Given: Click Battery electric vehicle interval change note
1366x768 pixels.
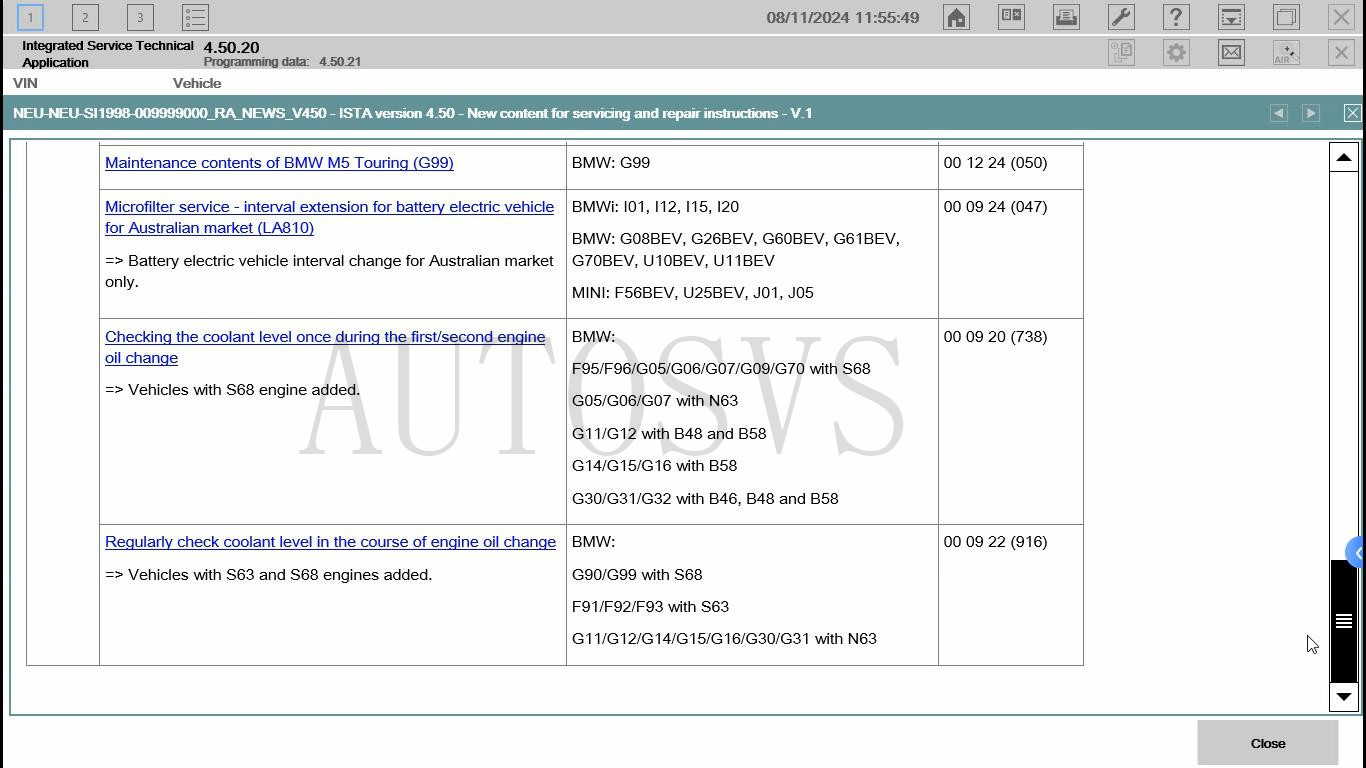Looking at the screenshot, I should (x=329, y=271).
